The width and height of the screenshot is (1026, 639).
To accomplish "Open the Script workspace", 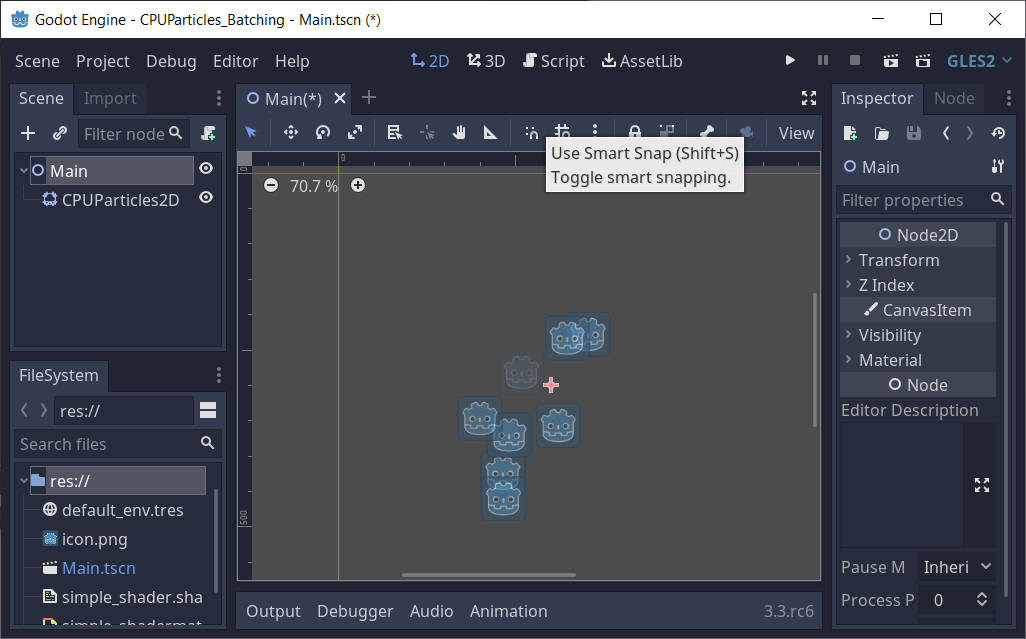I will pyautogui.click(x=554, y=61).
